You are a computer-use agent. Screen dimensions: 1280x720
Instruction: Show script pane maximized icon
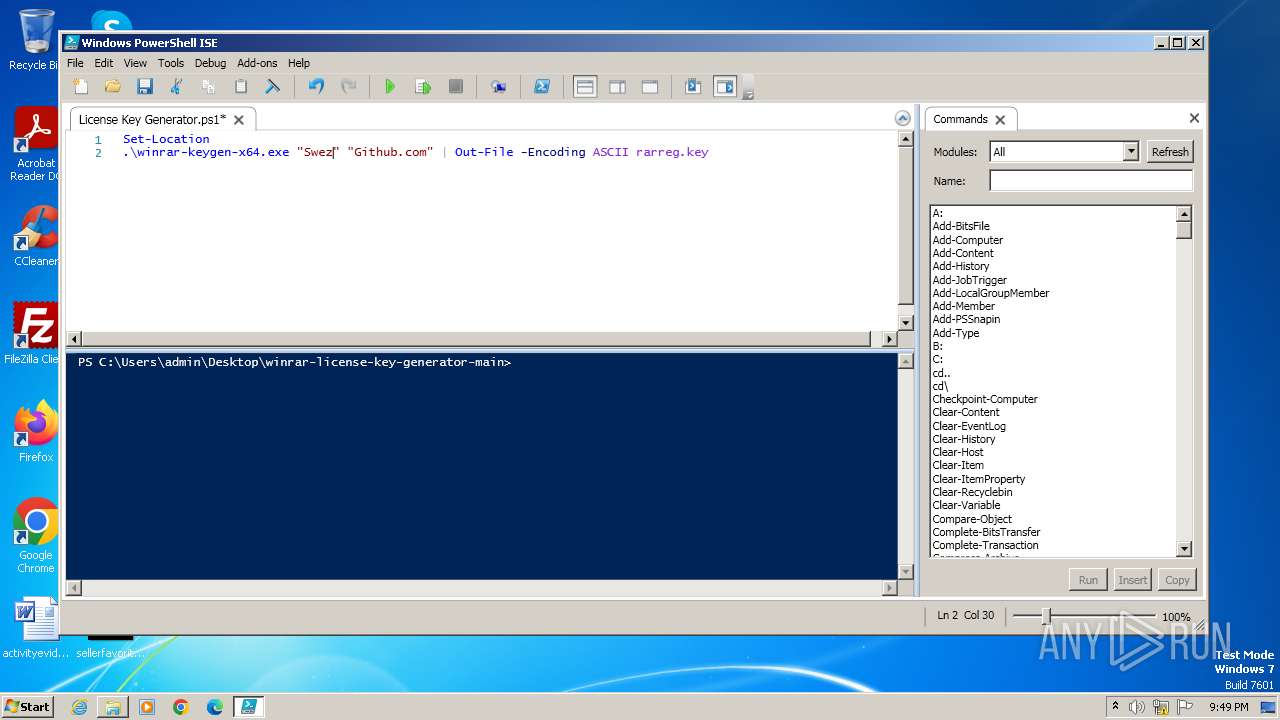coord(650,87)
